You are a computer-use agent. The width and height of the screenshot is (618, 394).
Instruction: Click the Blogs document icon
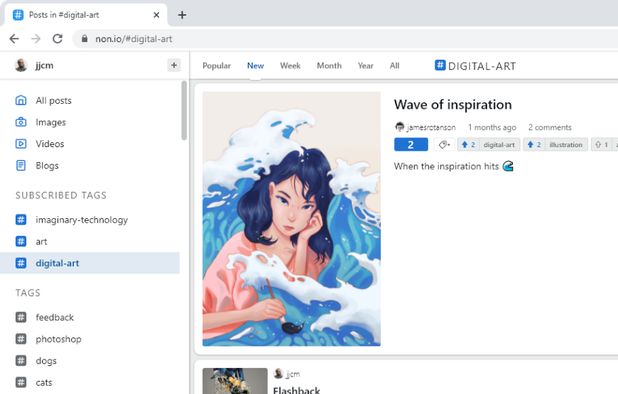click(x=21, y=165)
